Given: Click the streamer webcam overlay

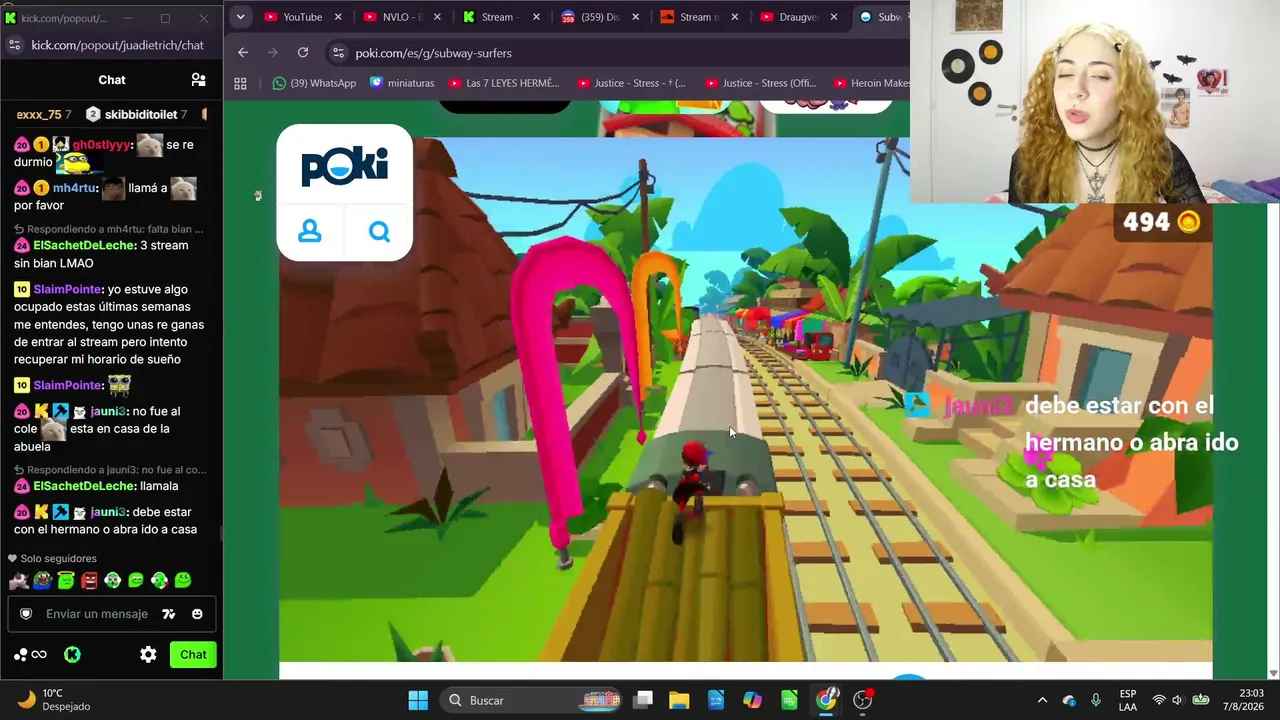Looking at the screenshot, I should coord(1095,102).
